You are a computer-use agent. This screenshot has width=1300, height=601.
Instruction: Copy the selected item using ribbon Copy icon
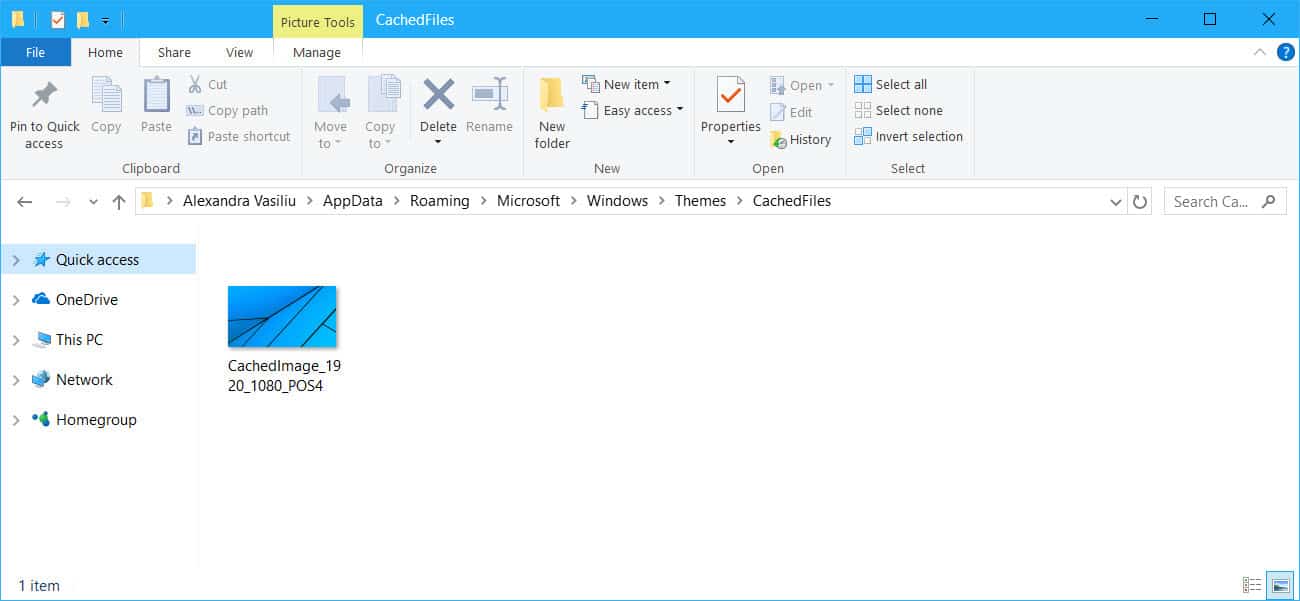point(106,105)
